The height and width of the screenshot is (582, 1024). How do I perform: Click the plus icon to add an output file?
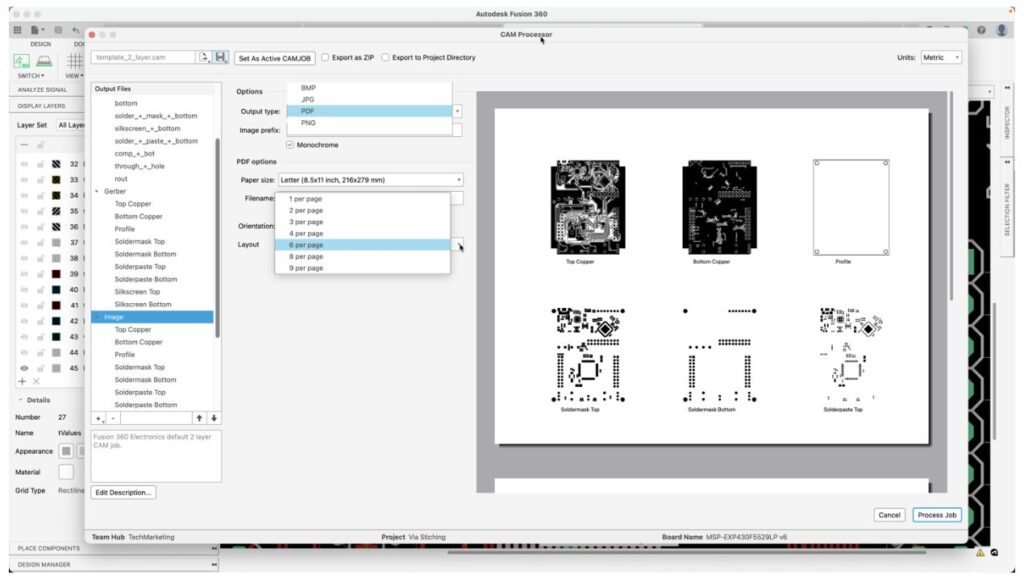98,418
